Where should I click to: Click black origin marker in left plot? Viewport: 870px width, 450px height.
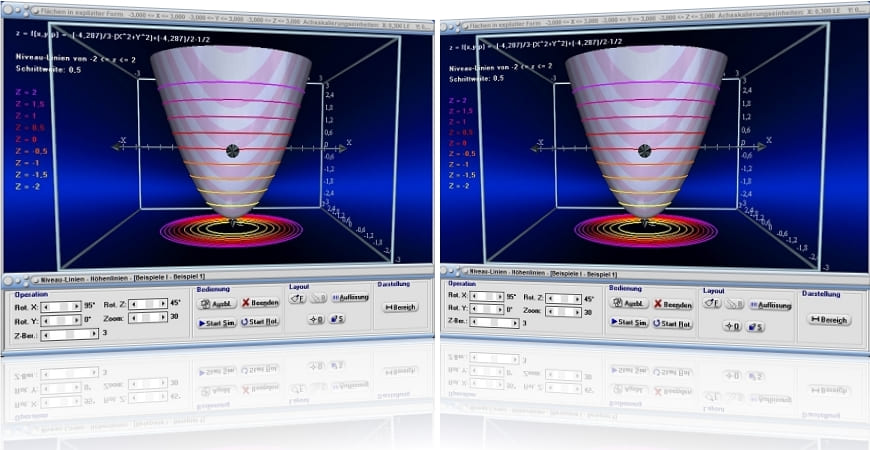pos(232,150)
